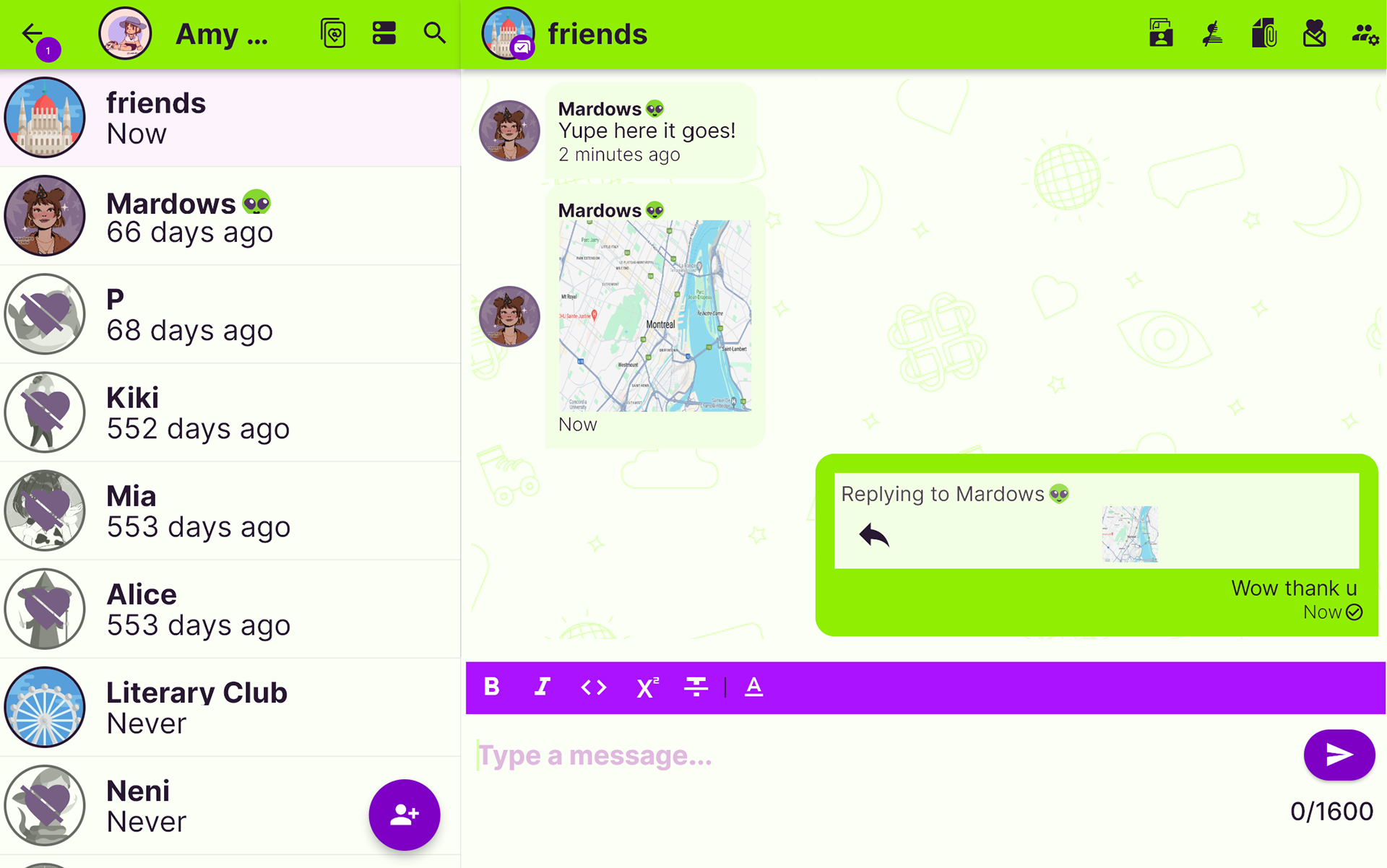Toggle superscript formatting

[647, 687]
